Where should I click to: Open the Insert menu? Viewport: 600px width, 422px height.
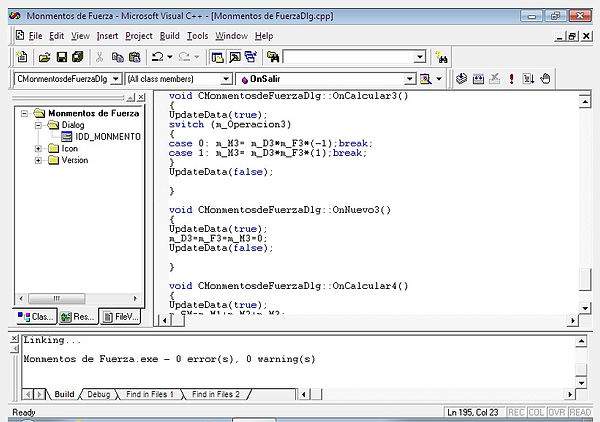point(108,36)
